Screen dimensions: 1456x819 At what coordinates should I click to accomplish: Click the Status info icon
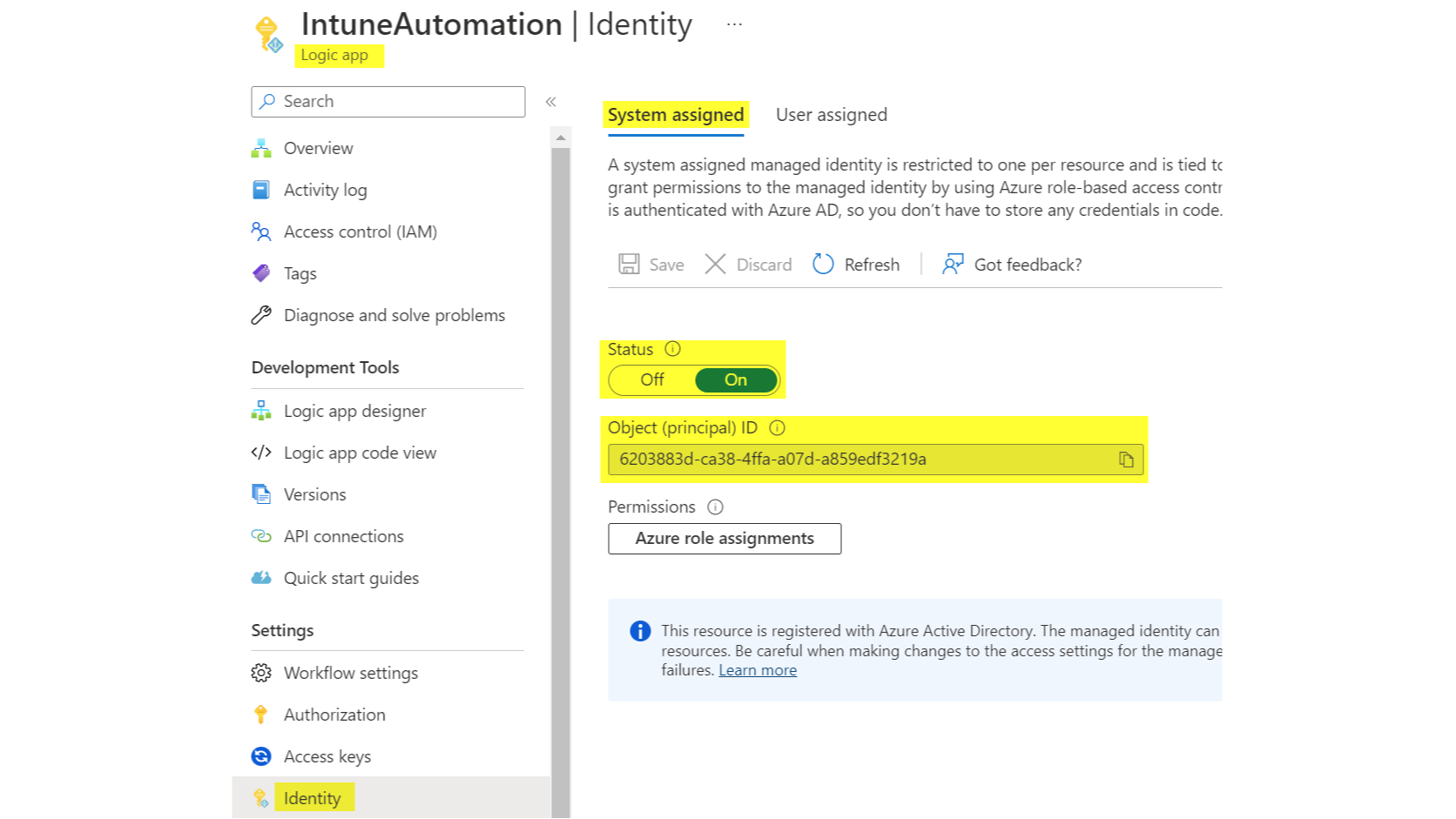coord(673,349)
